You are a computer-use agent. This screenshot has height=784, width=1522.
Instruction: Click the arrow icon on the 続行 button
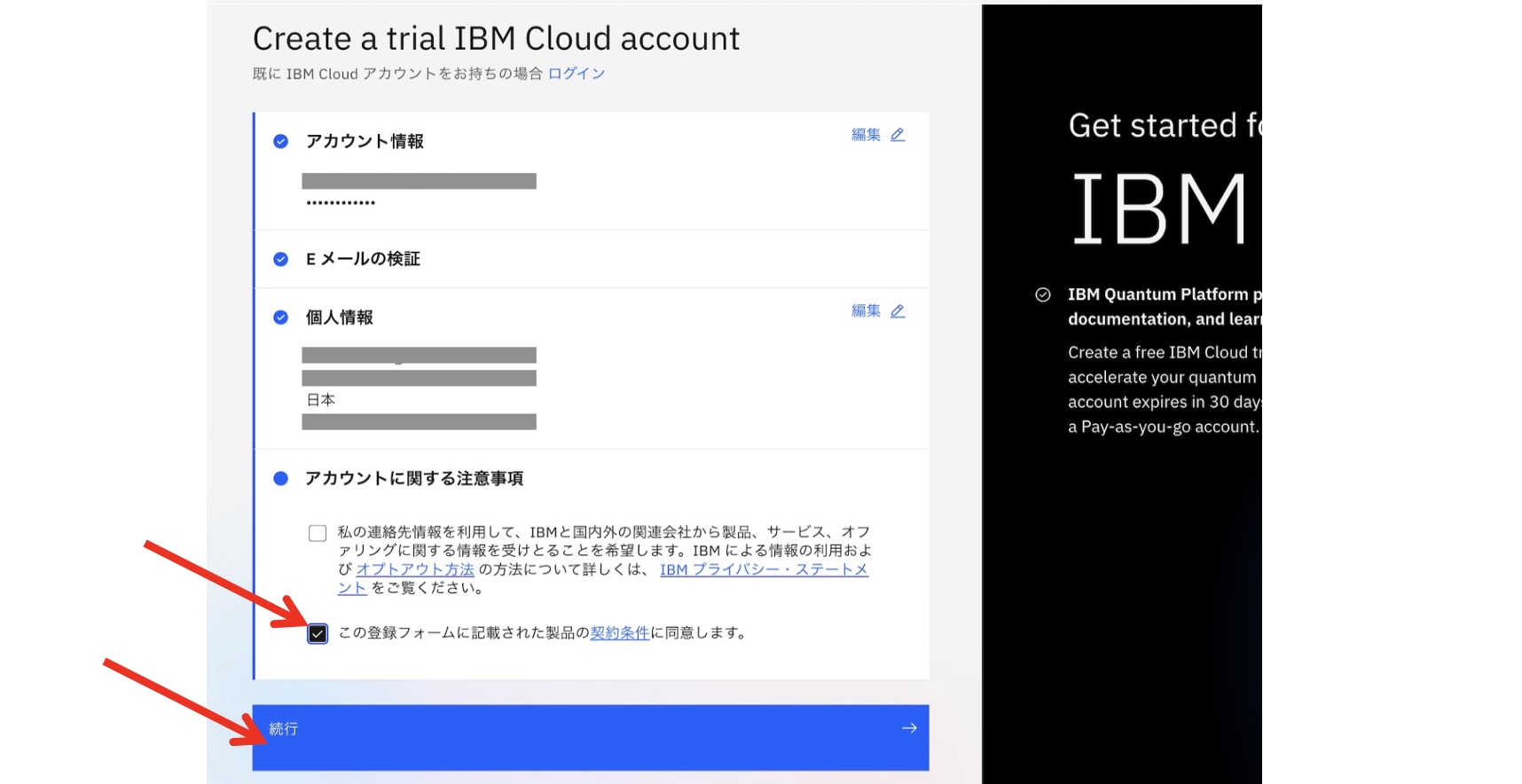(x=909, y=728)
